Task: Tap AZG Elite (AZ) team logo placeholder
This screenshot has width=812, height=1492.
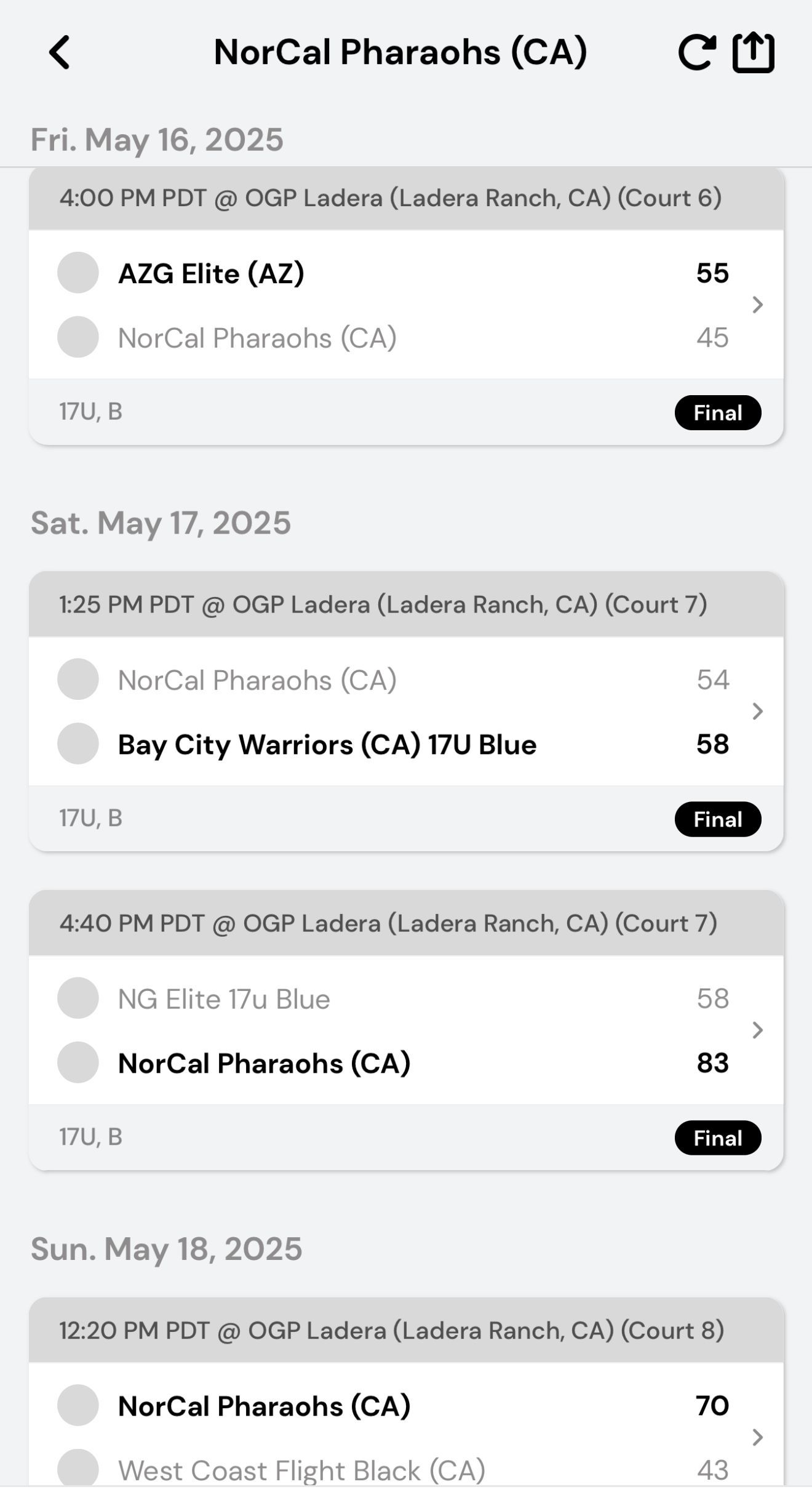Action: pos(78,273)
